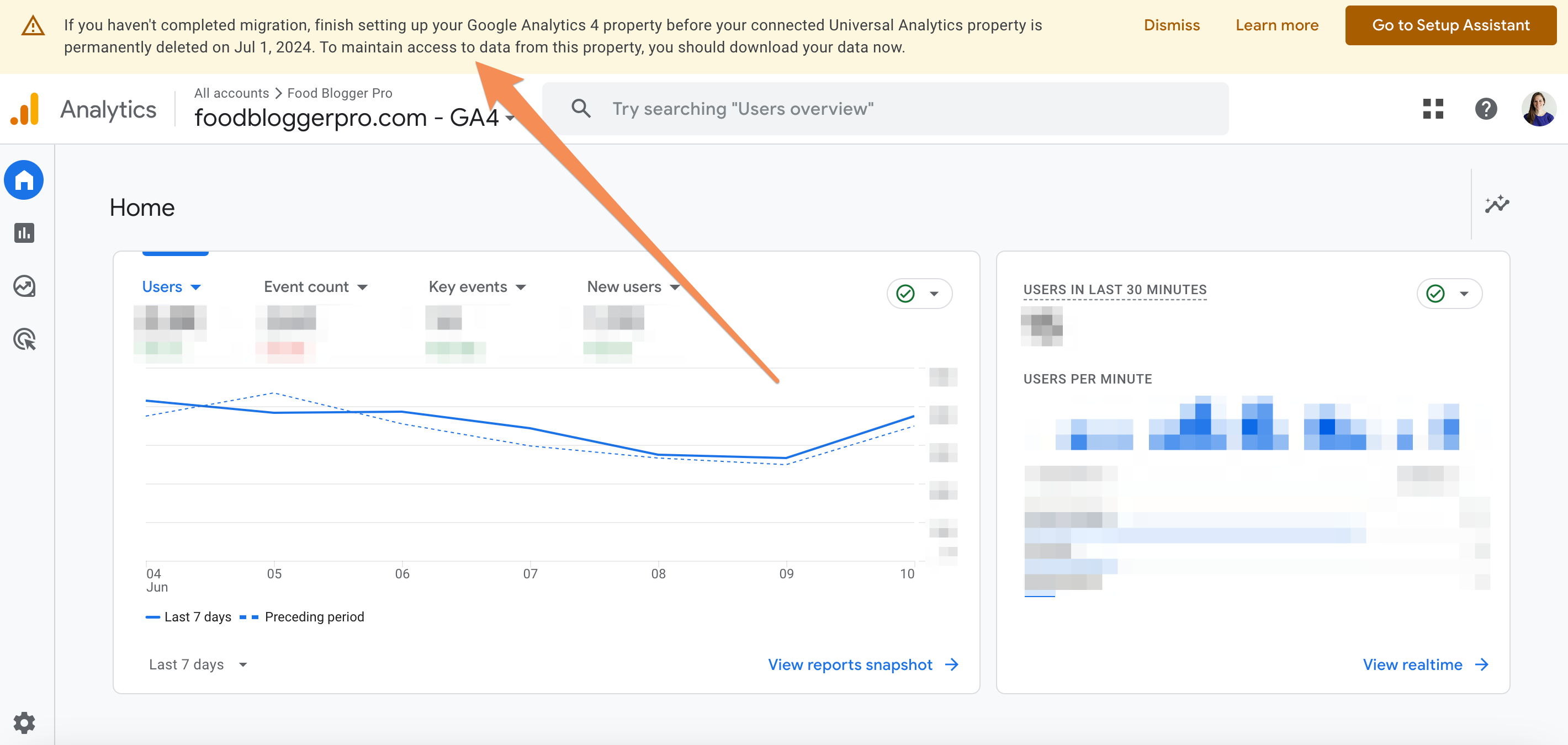Viewport: 1568px width, 745px height.
Task: Click the green check icon on Users card
Action: [905, 294]
